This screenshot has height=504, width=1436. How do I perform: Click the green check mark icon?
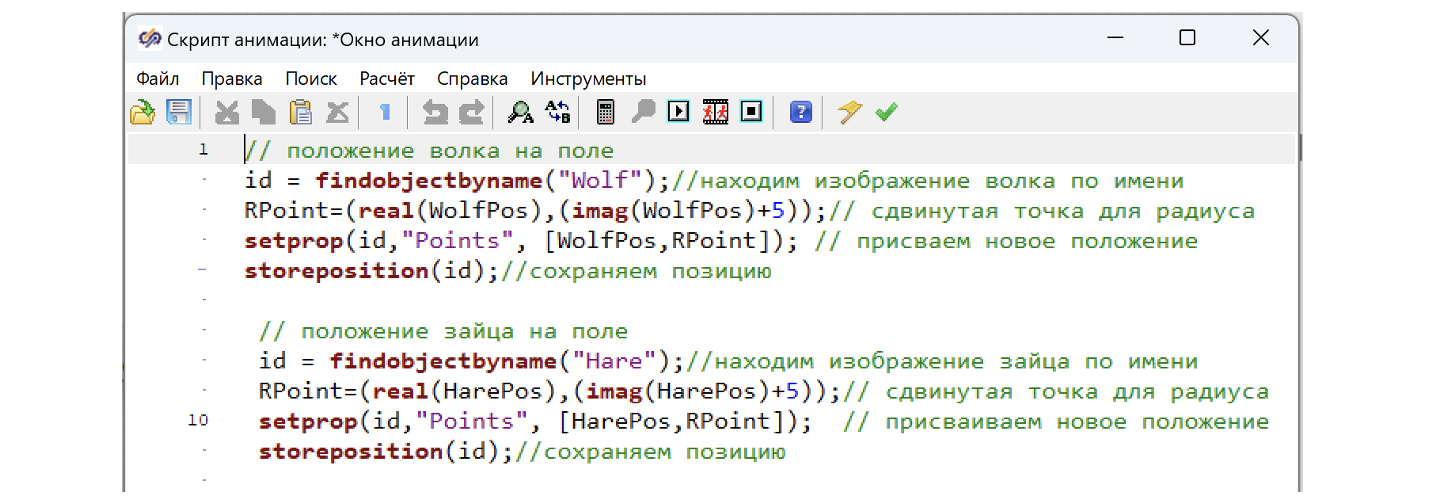[886, 113]
